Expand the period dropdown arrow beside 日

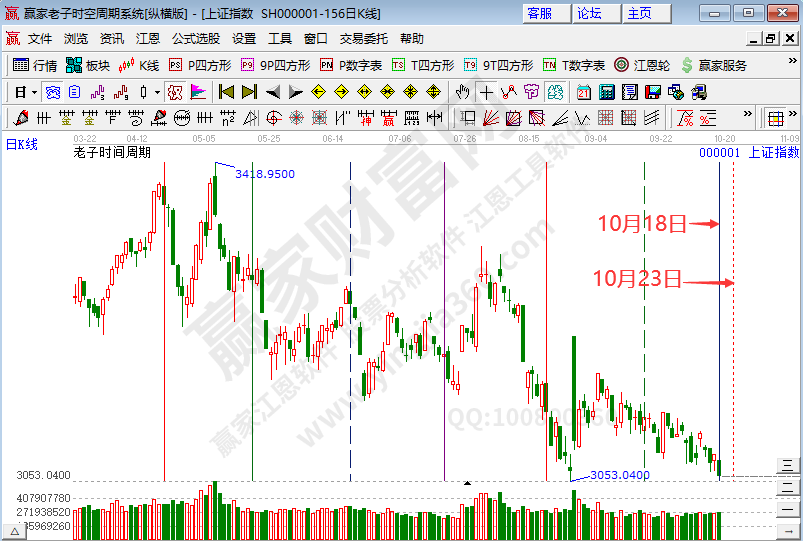point(34,92)
